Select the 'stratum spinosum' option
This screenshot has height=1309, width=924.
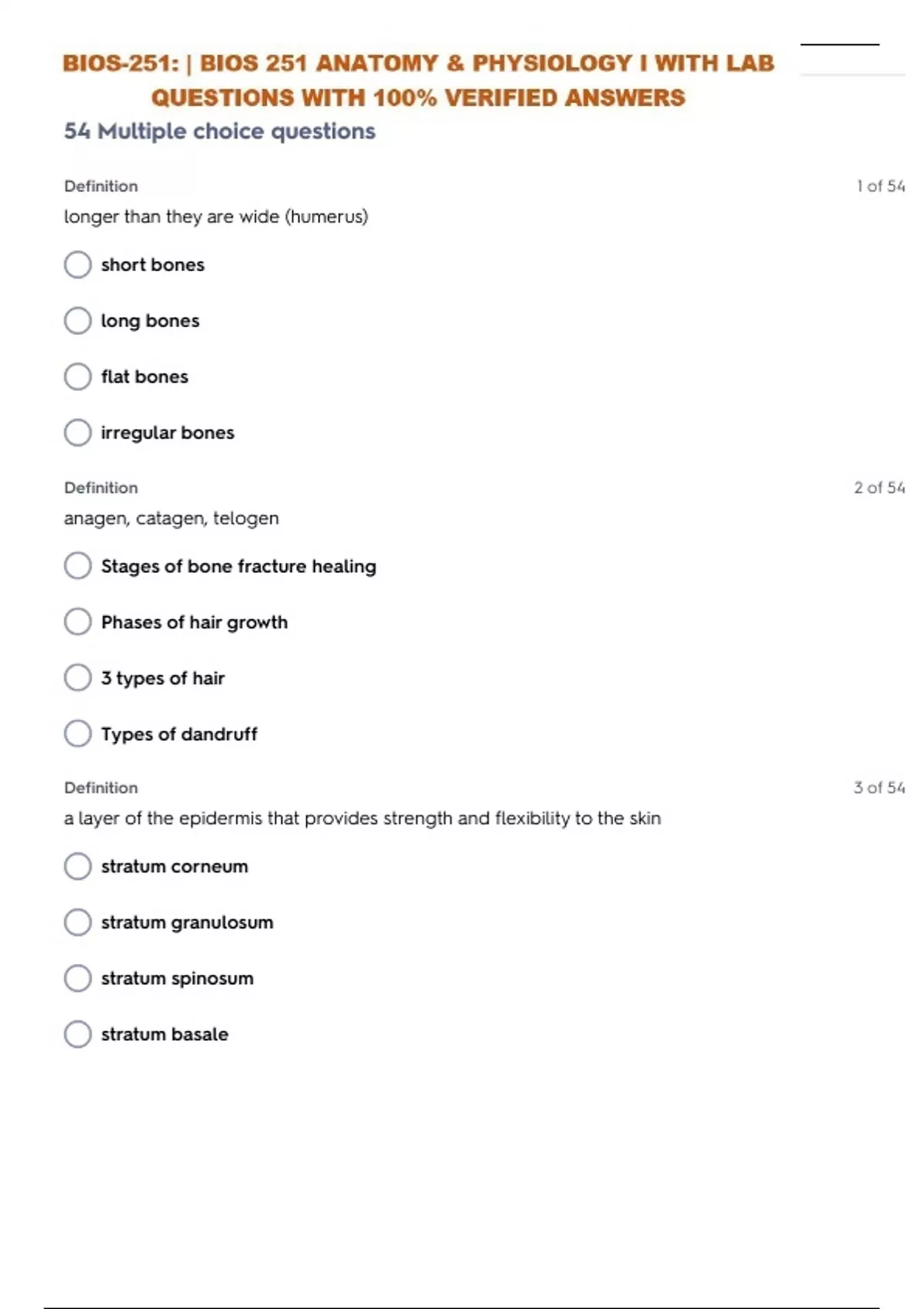point(78,979)
